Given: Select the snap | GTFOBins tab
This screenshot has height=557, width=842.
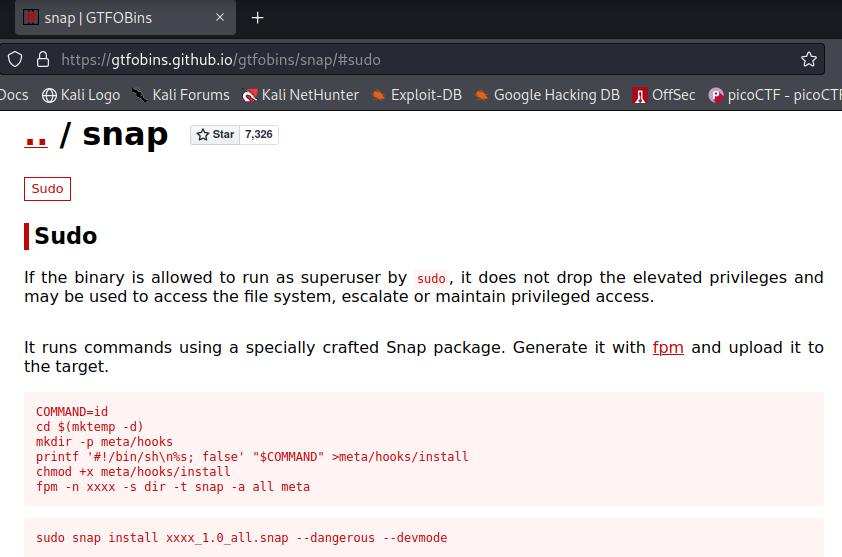Looking at the screenshot, I should coord(125,18).
